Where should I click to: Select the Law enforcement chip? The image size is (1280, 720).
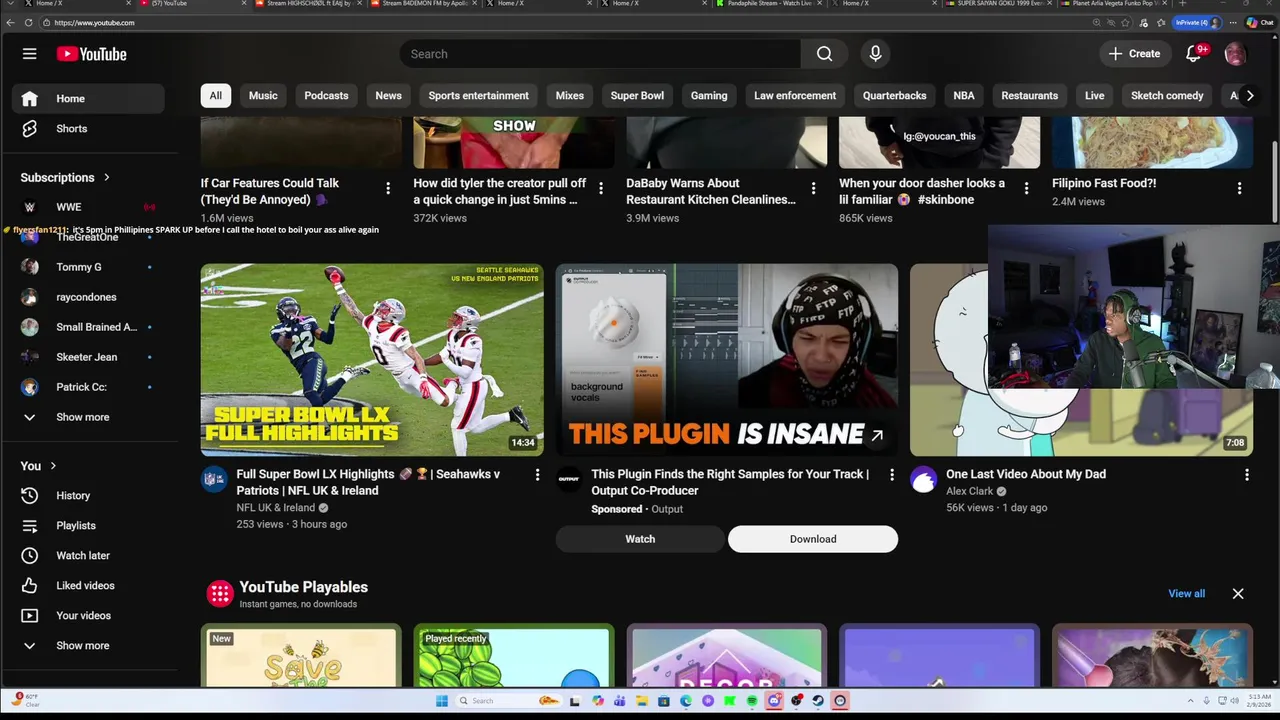(x=795, y=96)
